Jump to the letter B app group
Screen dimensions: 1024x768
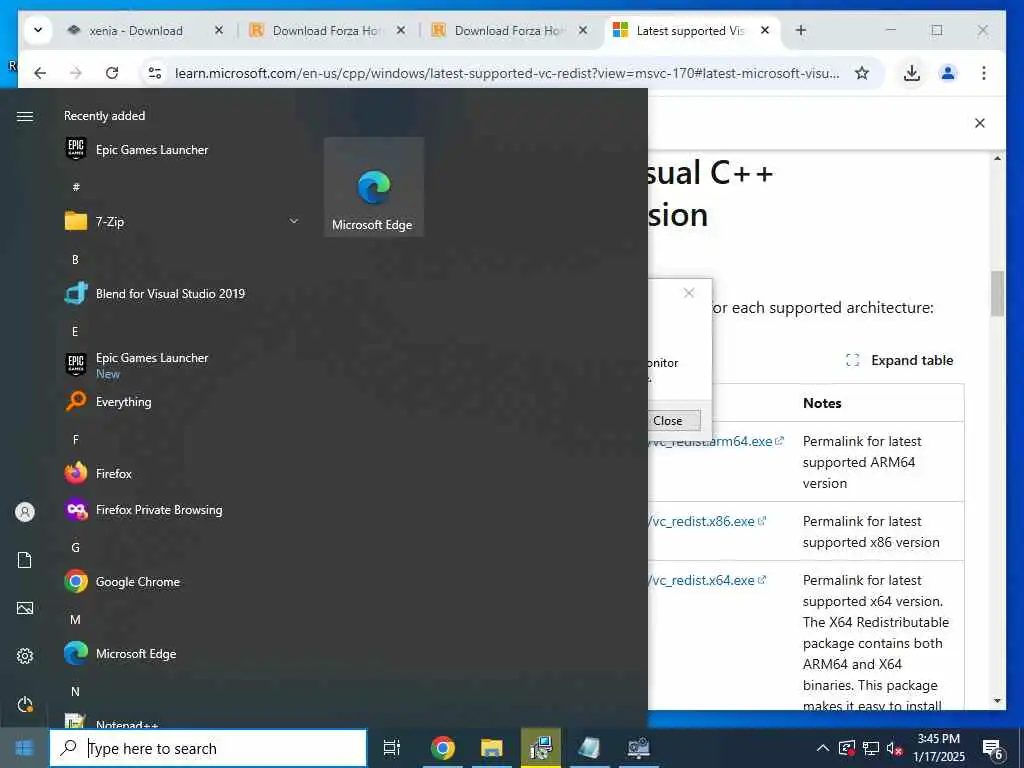[x=75, y=260]
